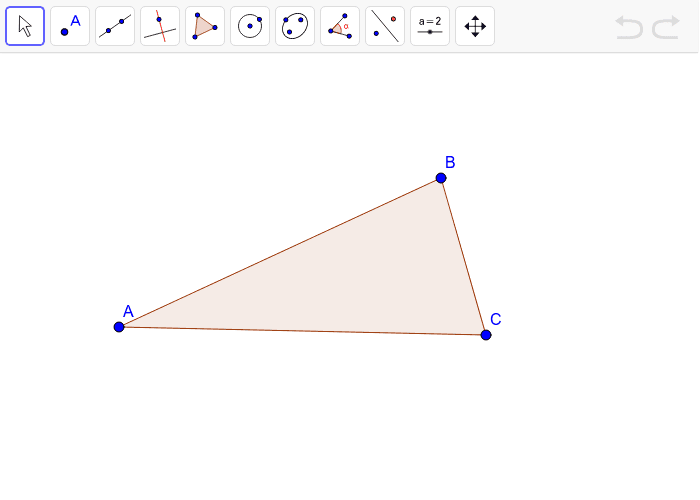Select the Angle measurement tool
This screenshot has height=500, width=700.
(x=340, y=26)
